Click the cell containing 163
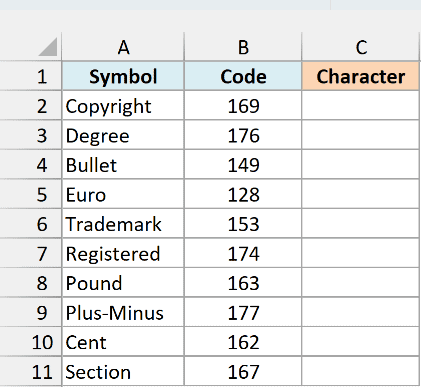 pyautogui.click(x=243, y=283)
